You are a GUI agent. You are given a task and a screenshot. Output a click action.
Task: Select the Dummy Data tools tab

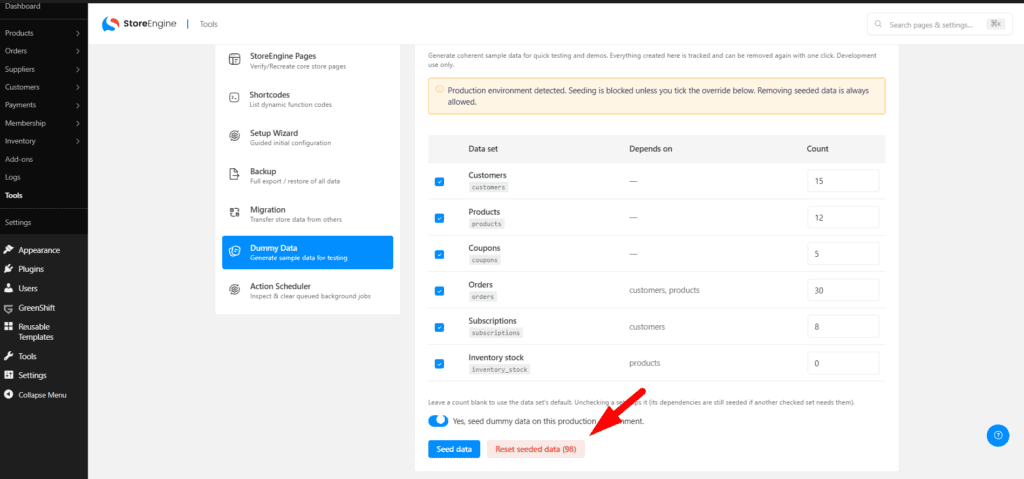(x=308, y=252)
